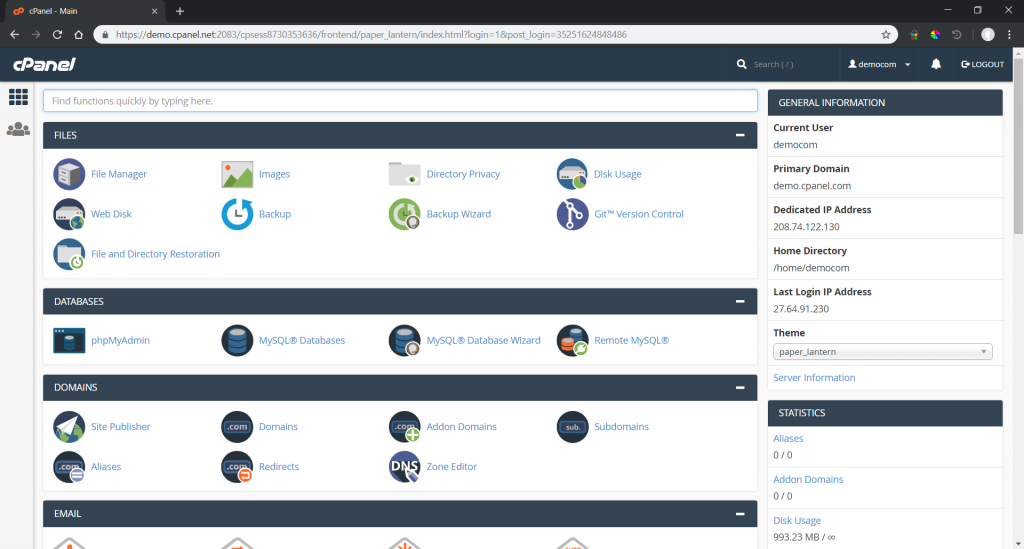Open the File Manager text link
Viewport: 1024px width, 549px height.
pos(119,174)
